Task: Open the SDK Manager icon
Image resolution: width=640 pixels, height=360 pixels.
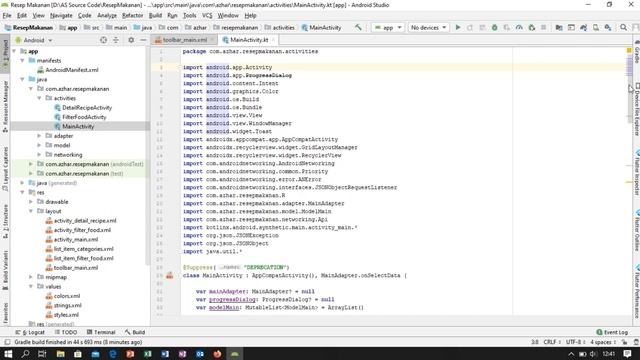Action: 608,27
